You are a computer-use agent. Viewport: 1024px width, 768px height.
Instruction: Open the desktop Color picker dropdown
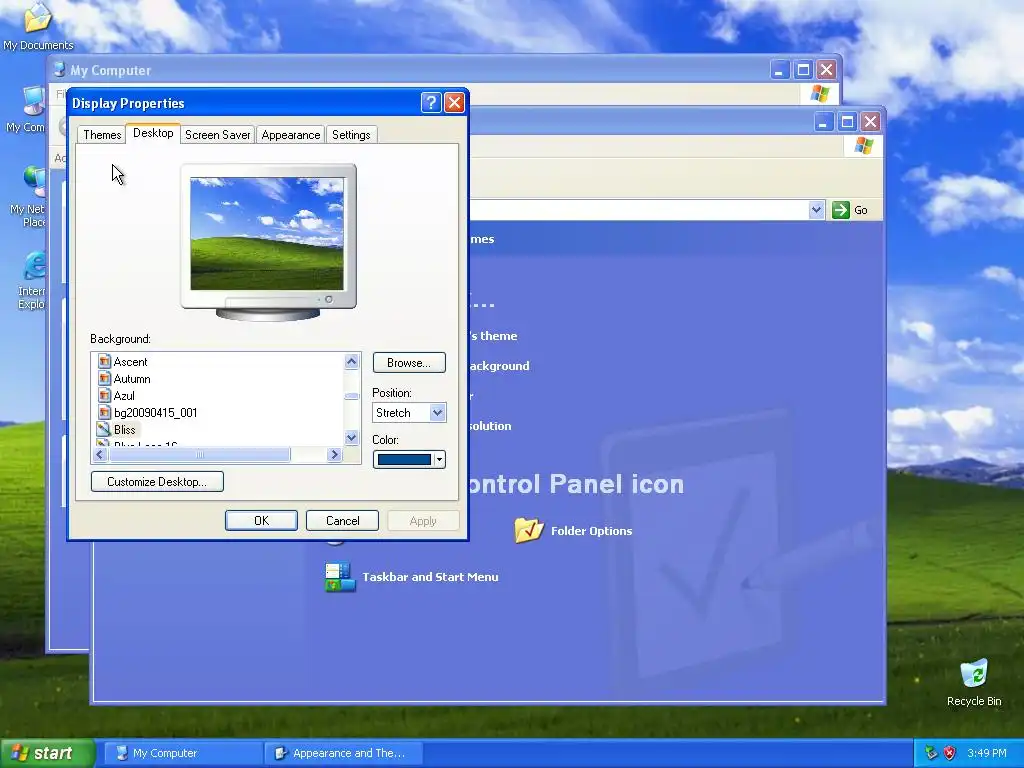coord(409,460)
